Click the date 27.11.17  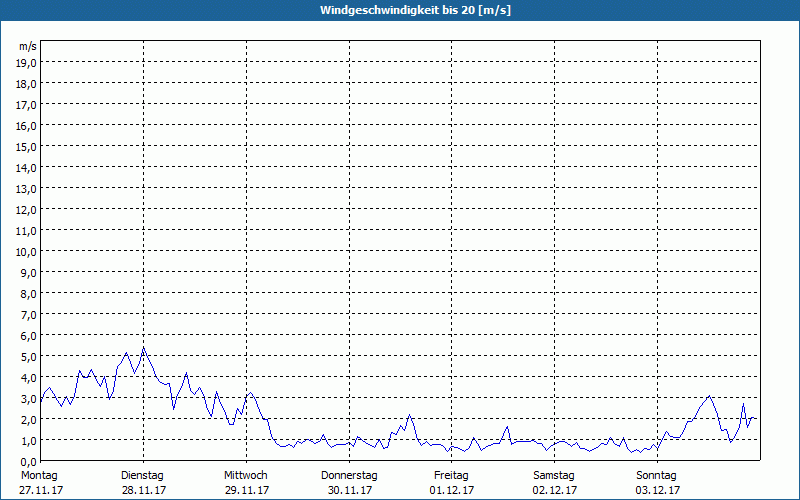(x=41, y=490)
